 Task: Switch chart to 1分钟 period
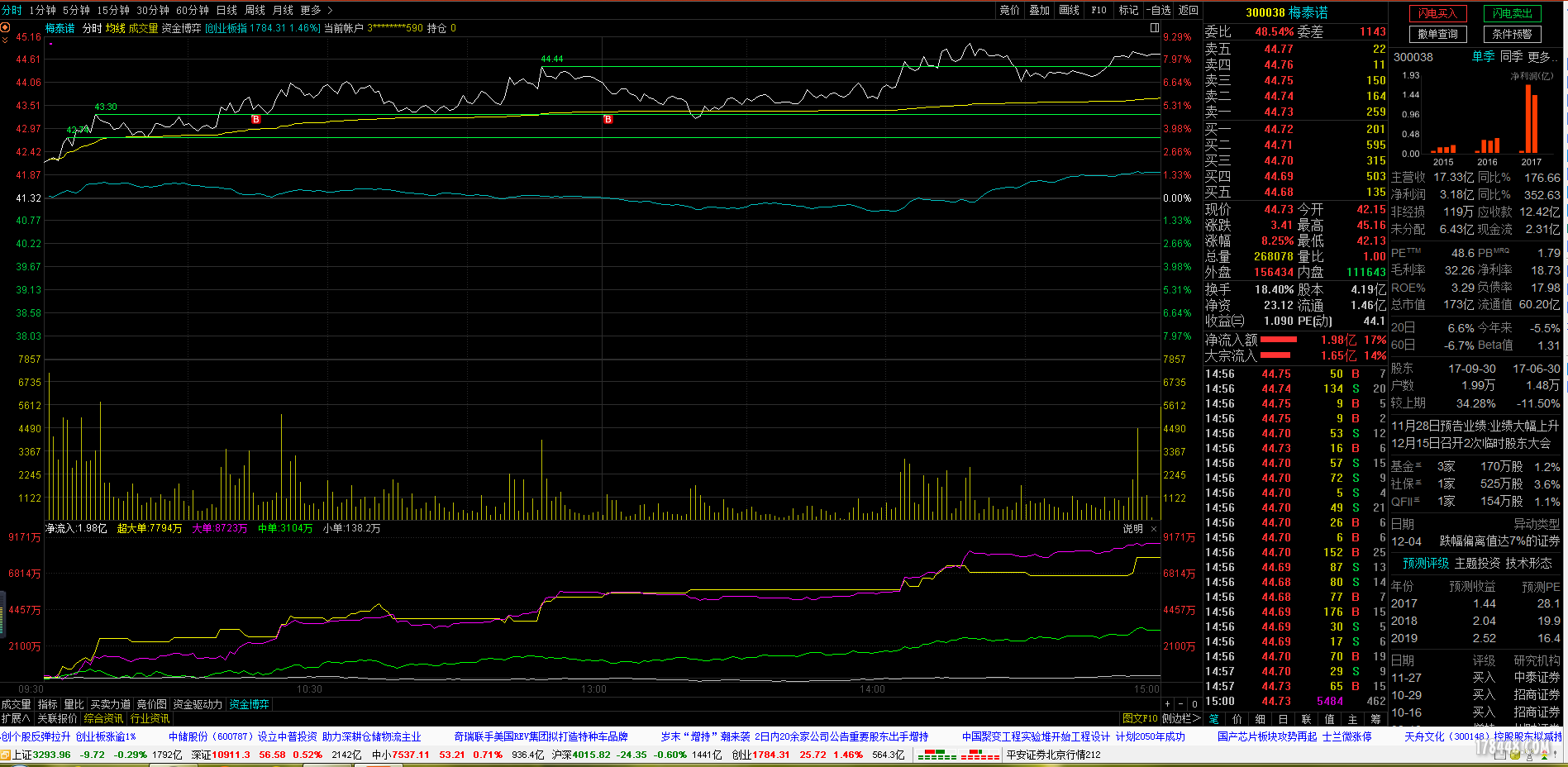(42, 10)
